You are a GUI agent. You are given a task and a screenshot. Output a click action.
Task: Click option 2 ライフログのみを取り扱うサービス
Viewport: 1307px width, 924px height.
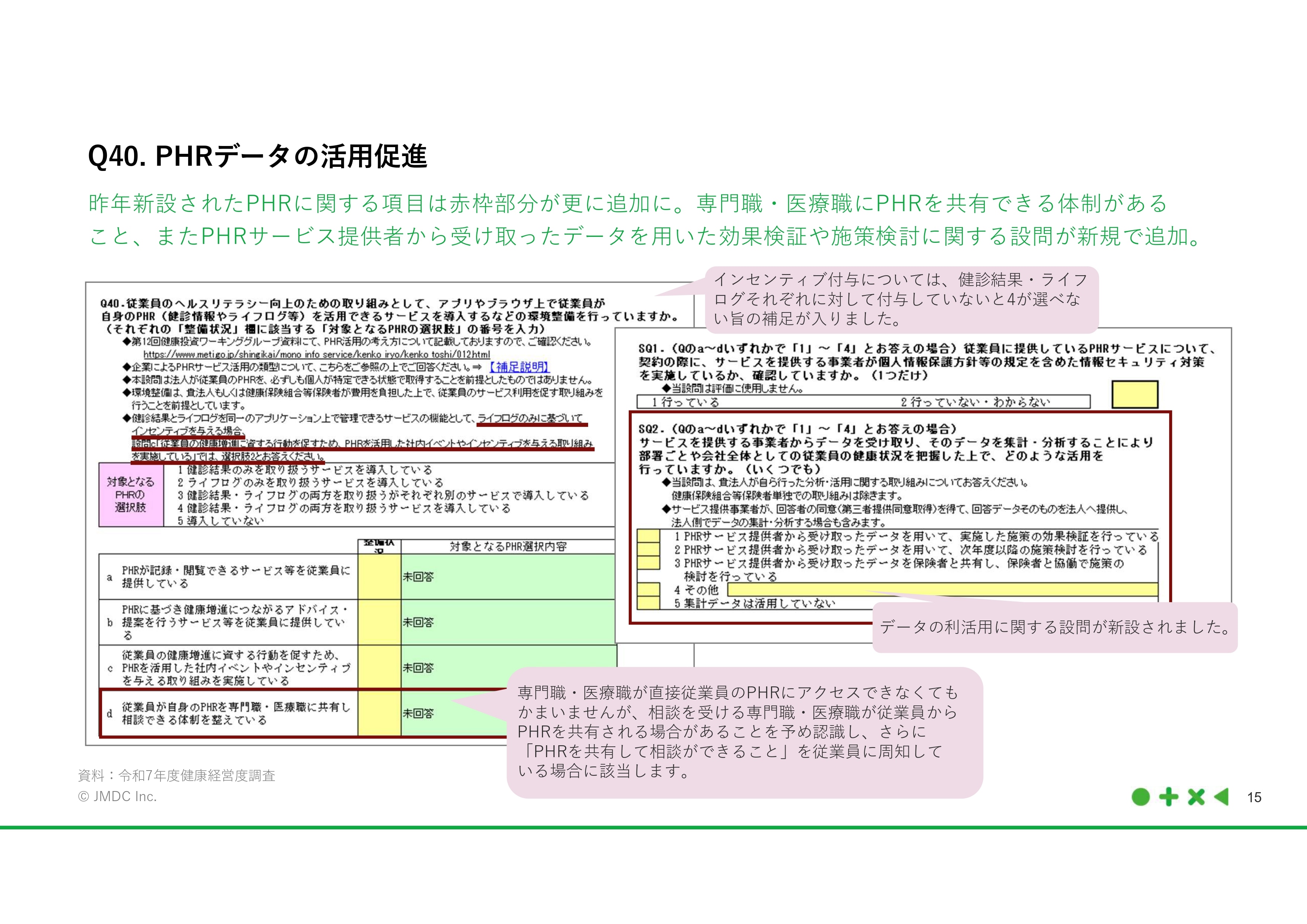click(310, 482)
